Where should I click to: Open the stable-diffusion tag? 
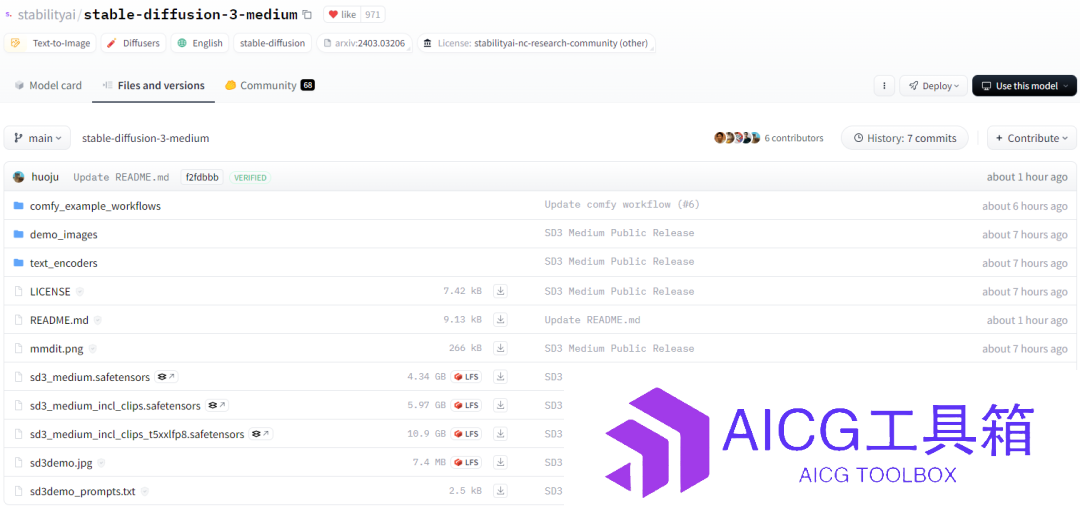point(272,43)
